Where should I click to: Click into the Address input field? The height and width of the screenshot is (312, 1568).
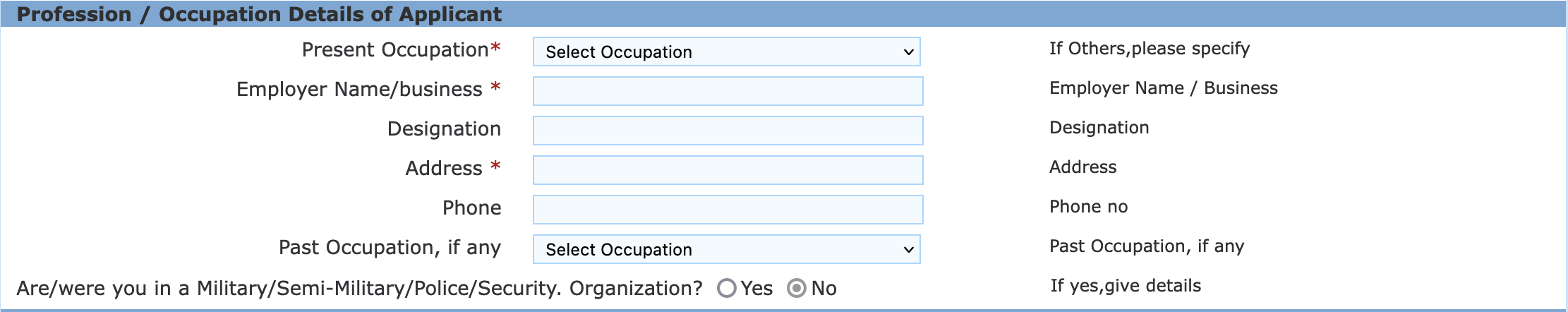pyautogui.click(x=728, y=170)
